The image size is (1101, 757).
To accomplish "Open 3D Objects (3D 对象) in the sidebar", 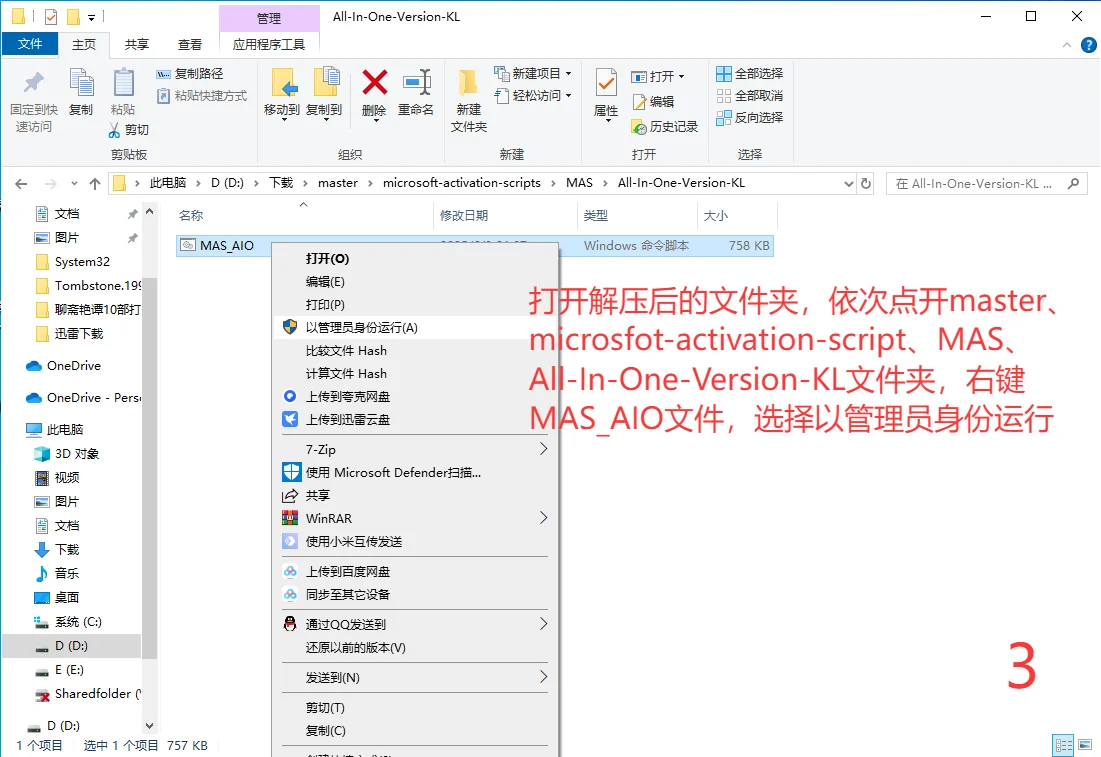I will click(x=77, y=454).
